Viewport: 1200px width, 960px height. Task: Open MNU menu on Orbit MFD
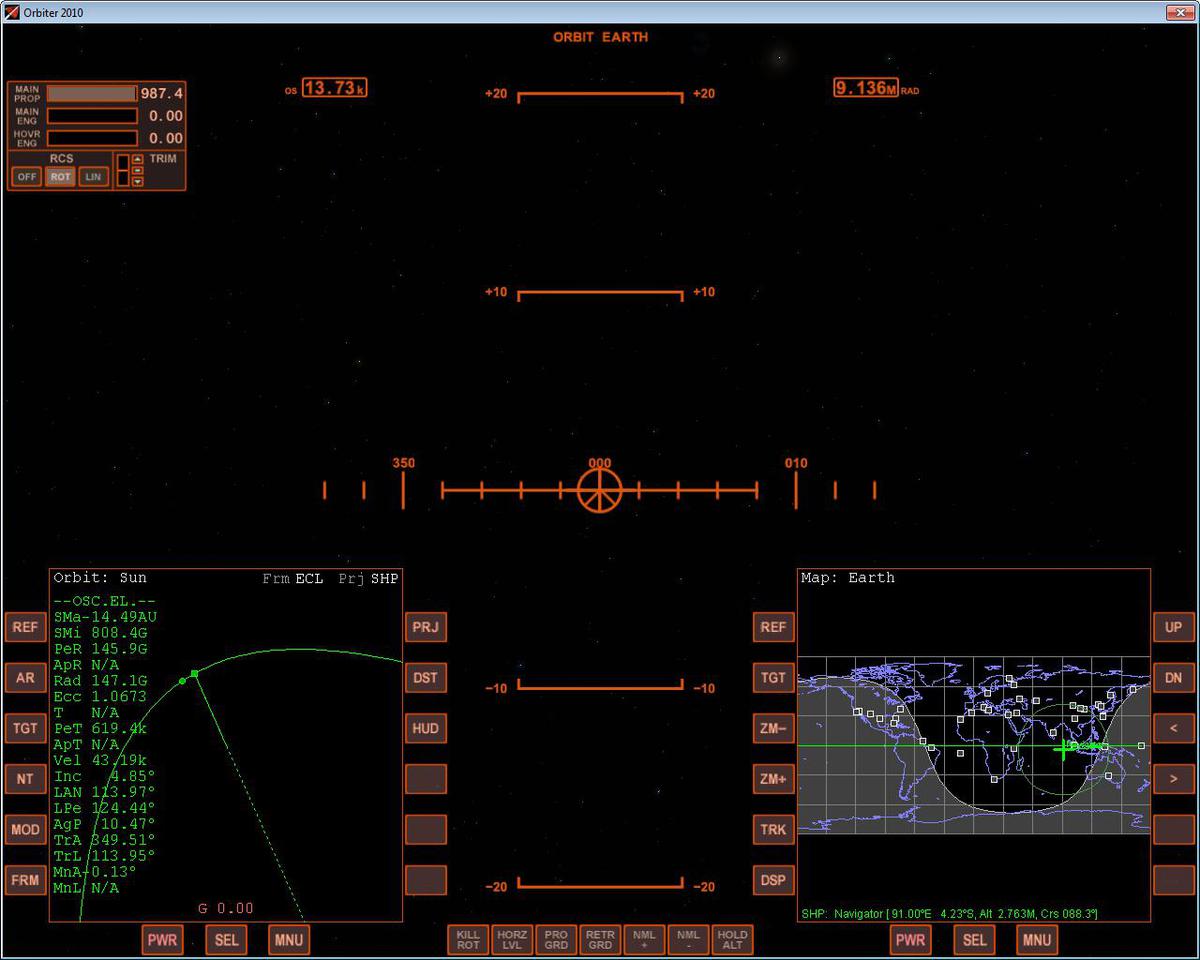289,940
